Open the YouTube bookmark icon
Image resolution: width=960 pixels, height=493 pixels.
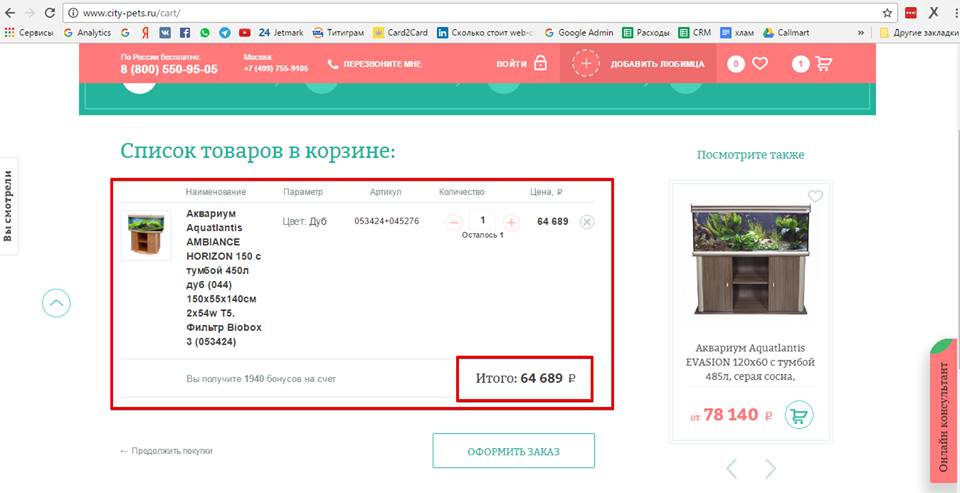tap(245, 32)
